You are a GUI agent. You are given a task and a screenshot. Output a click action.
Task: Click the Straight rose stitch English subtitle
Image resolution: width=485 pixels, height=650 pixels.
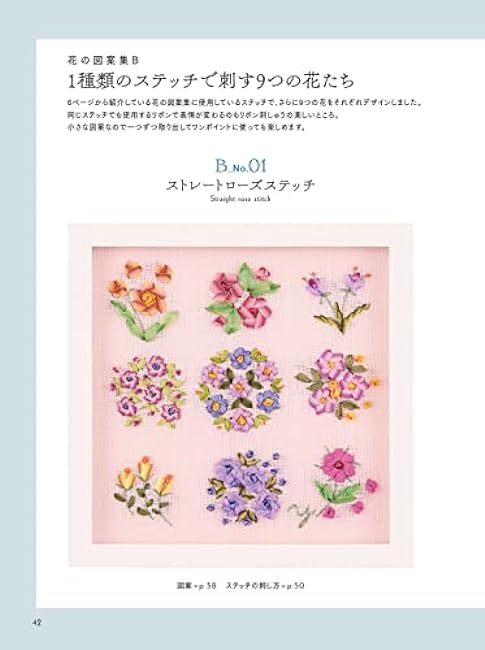[x=240, y=199]
